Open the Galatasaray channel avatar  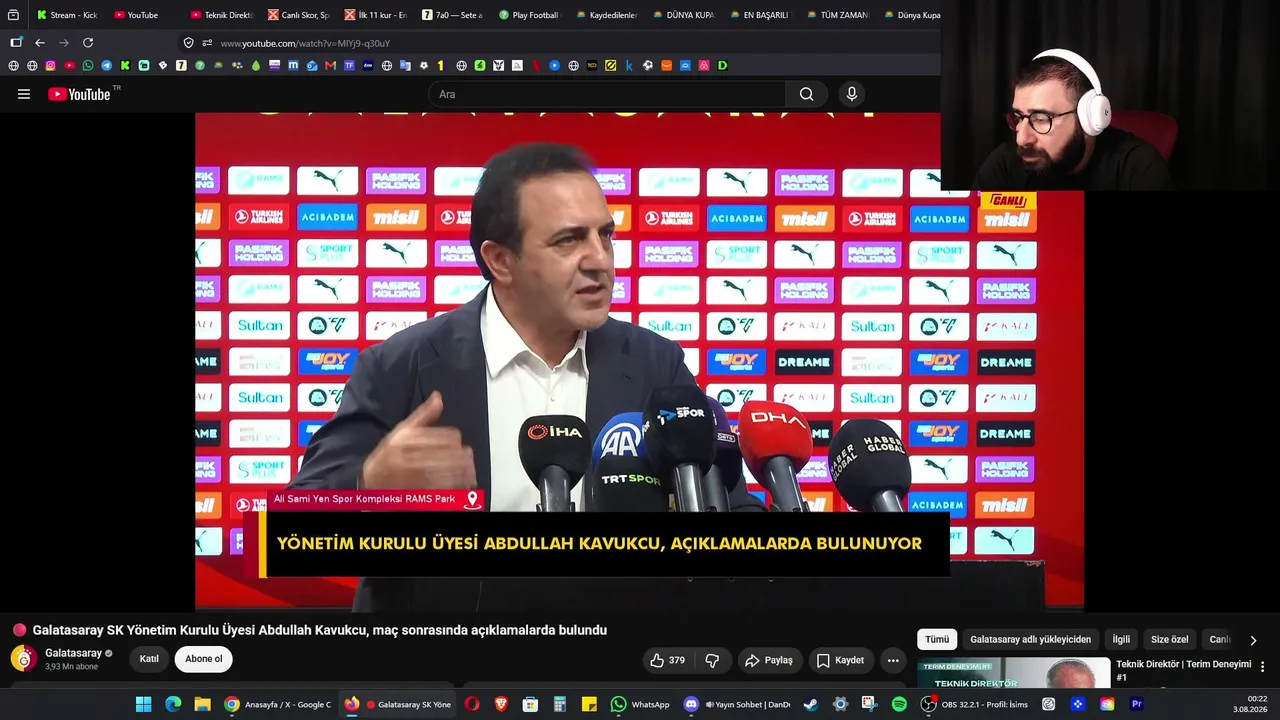pyautogui.click(x=24, y=658)
